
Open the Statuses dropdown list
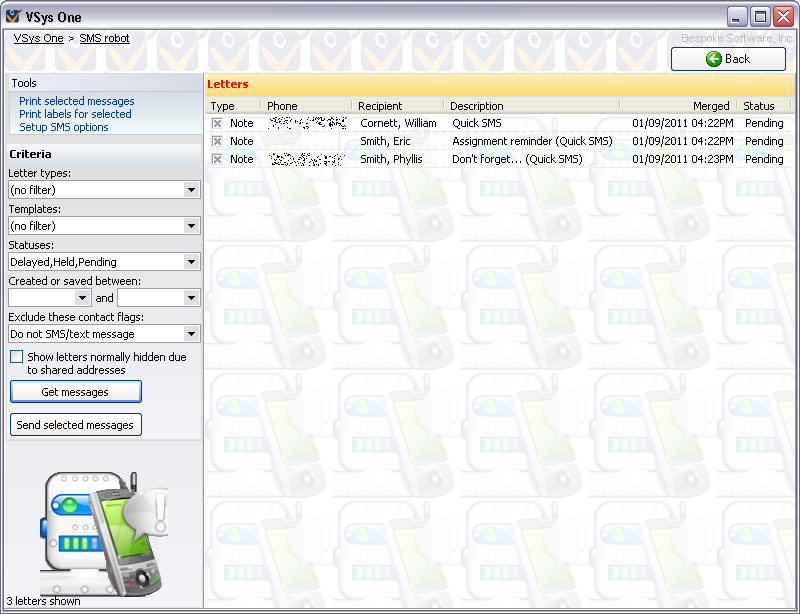pos(191,262)
